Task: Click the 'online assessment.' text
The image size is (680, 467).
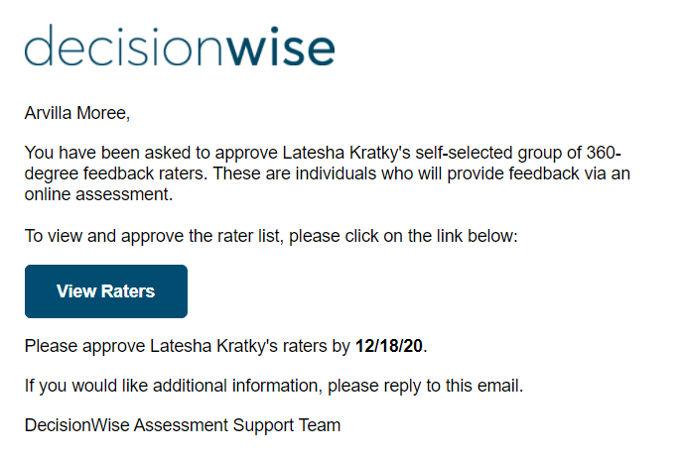Action: (x=99, y=194)
